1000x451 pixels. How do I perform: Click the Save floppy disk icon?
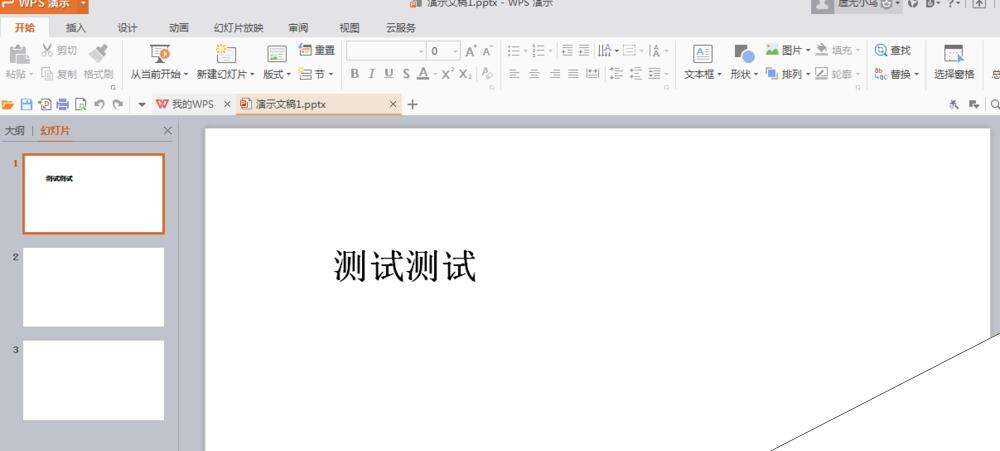(x=26, y=105)
